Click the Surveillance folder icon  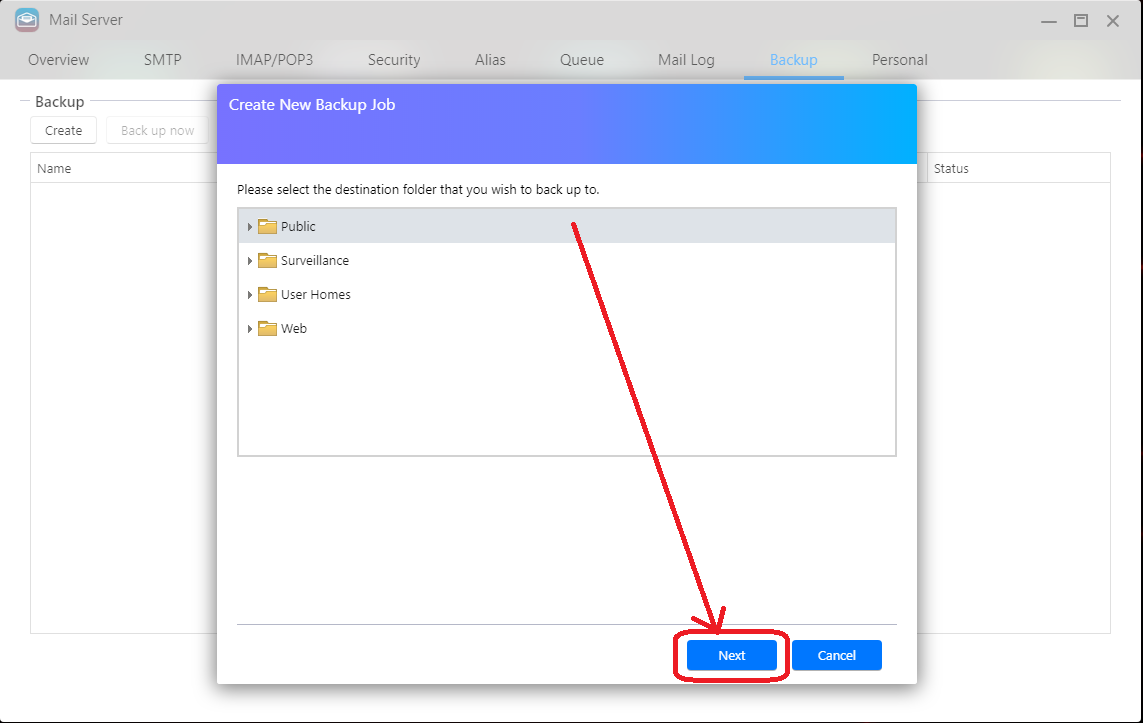click(x=268, y=260)
